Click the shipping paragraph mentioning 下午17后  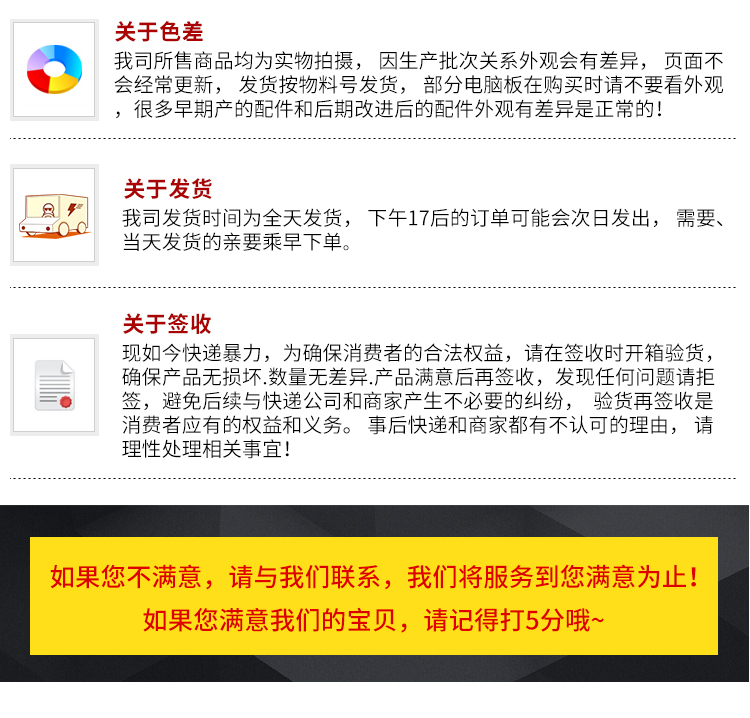pyautogui.click(x=424, y=230)
